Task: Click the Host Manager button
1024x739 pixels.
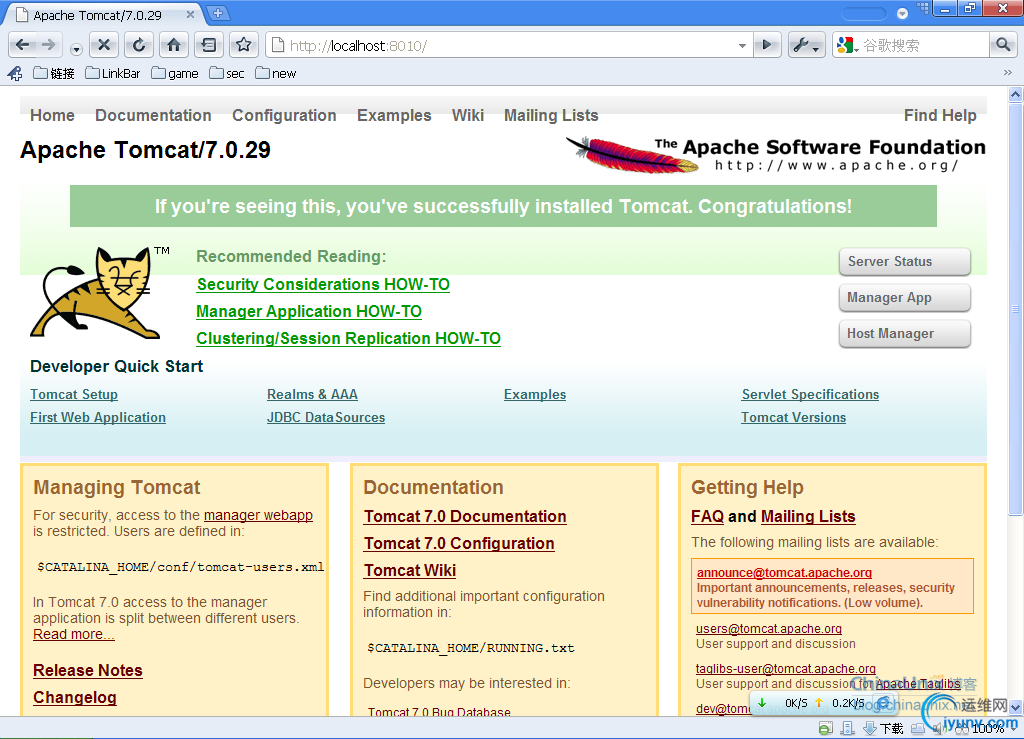Action: (x=904, y=334)
